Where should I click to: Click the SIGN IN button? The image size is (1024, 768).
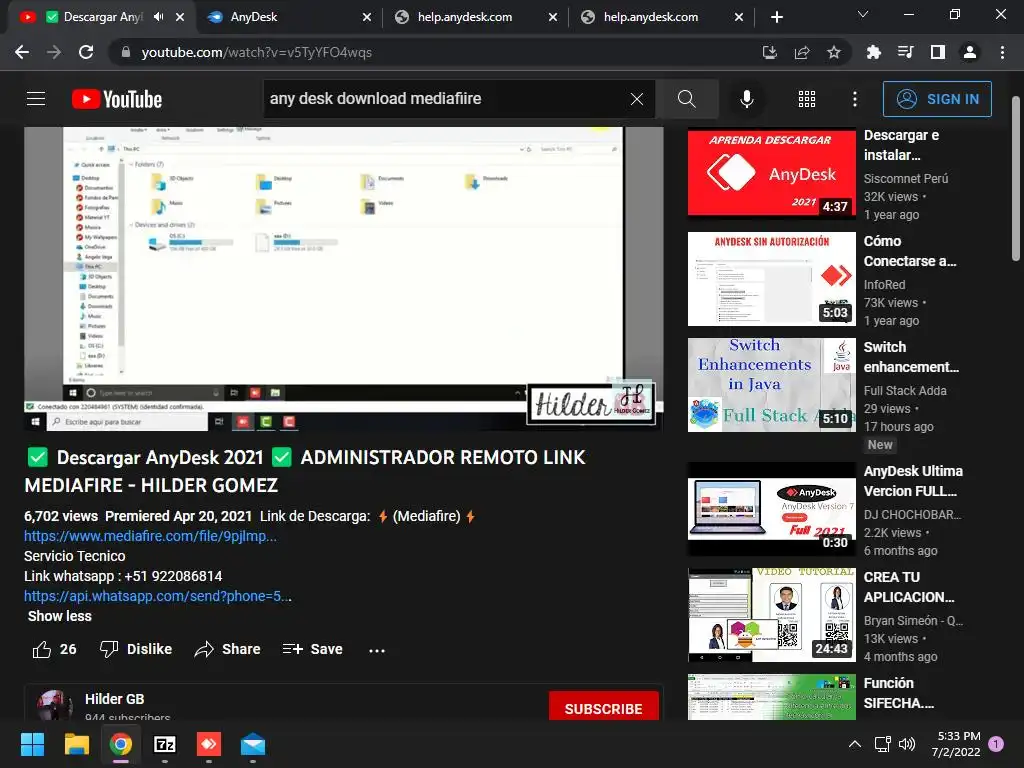tap(937, 99)
